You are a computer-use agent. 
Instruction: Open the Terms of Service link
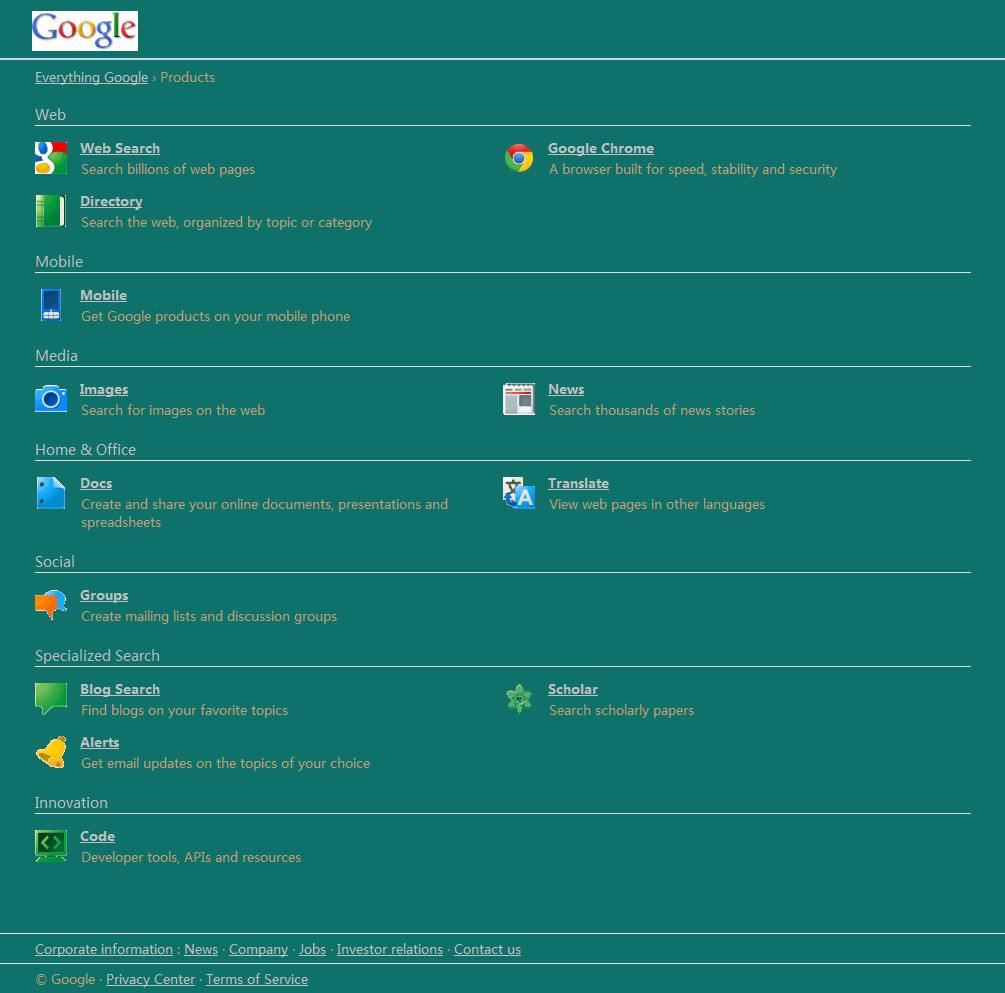(257, 980)
